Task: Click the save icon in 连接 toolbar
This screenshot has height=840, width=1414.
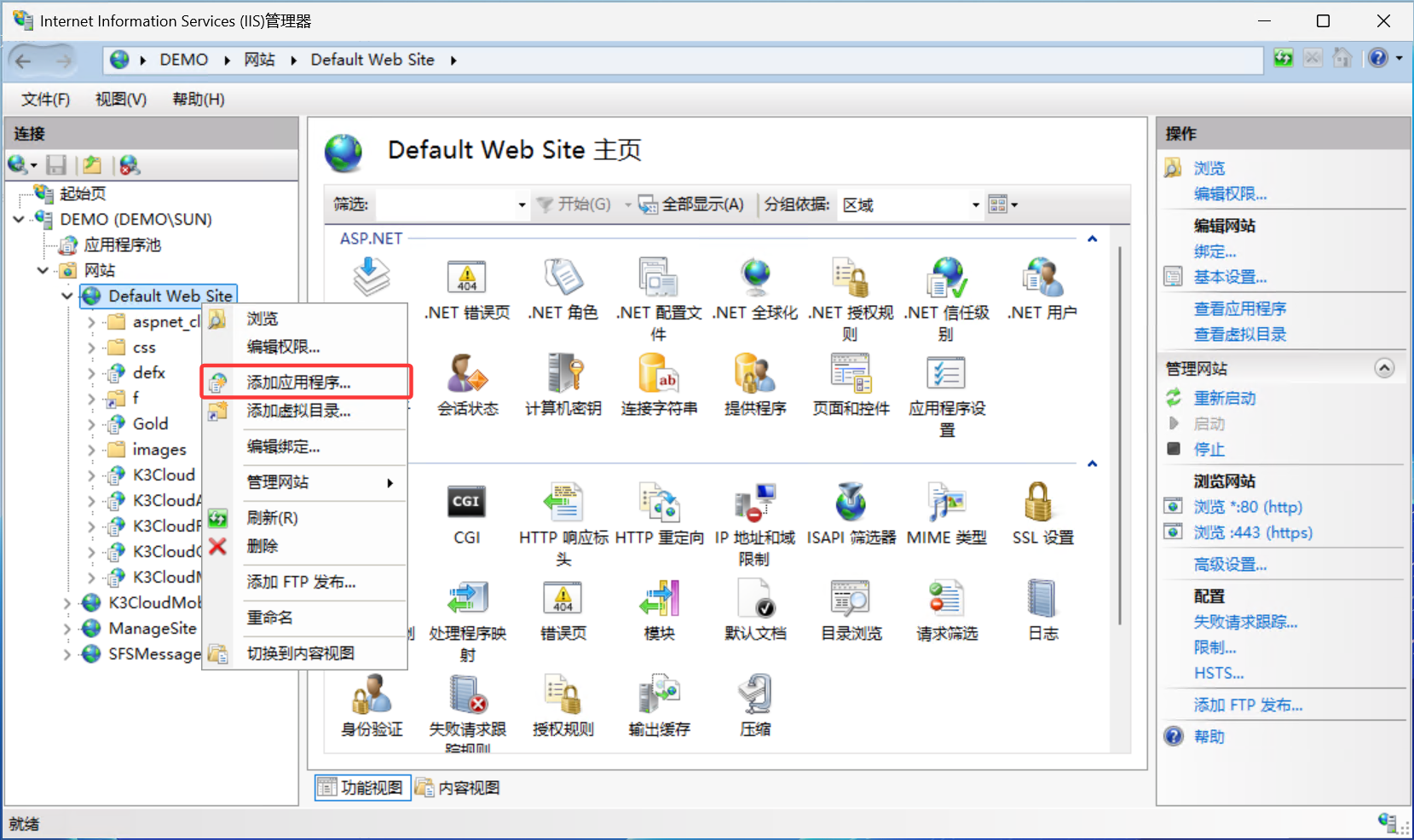Action: pyautogui.click(x=56, y=164)
